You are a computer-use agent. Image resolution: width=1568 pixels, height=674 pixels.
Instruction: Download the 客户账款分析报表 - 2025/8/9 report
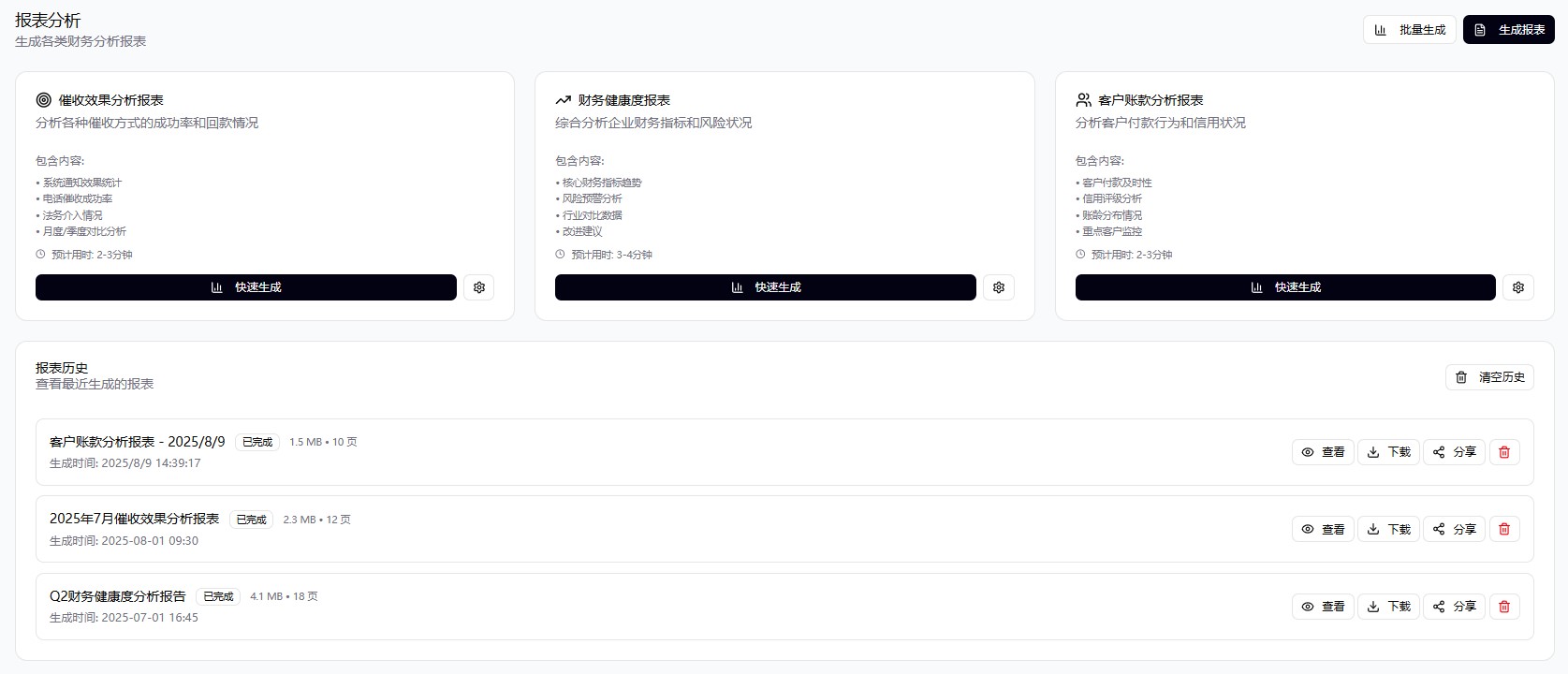point(1389,452)
